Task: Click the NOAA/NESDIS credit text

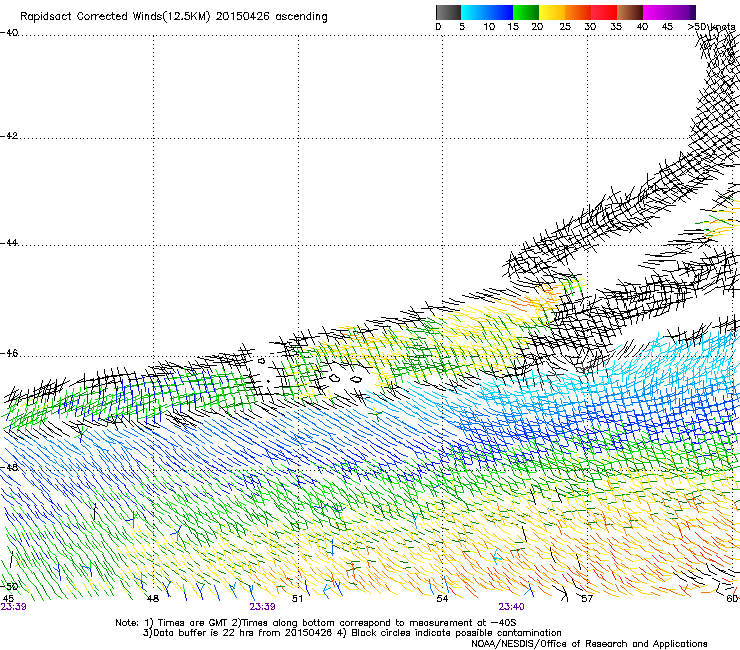Action: [x=589, y=644]
